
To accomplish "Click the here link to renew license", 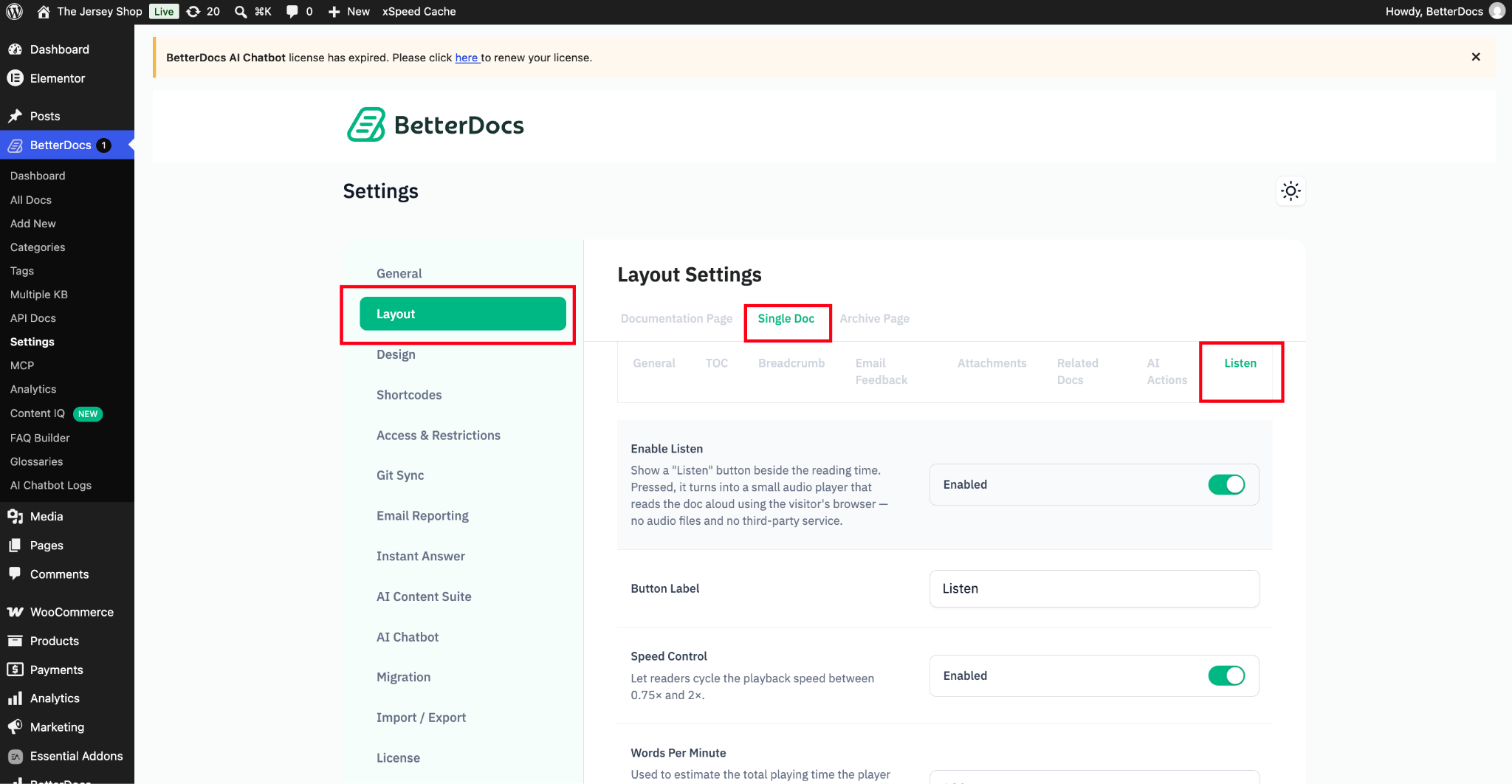I will point(467,58).
